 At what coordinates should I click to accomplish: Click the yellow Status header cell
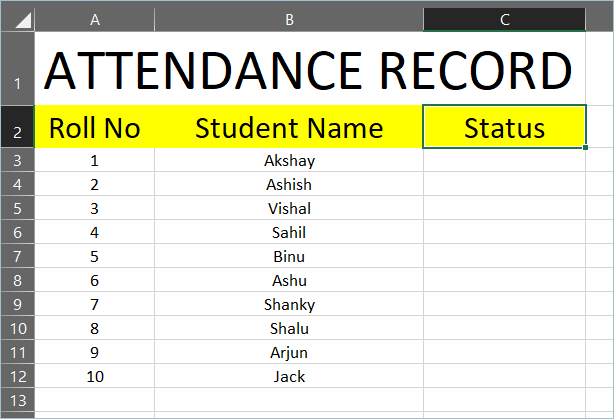504,127
